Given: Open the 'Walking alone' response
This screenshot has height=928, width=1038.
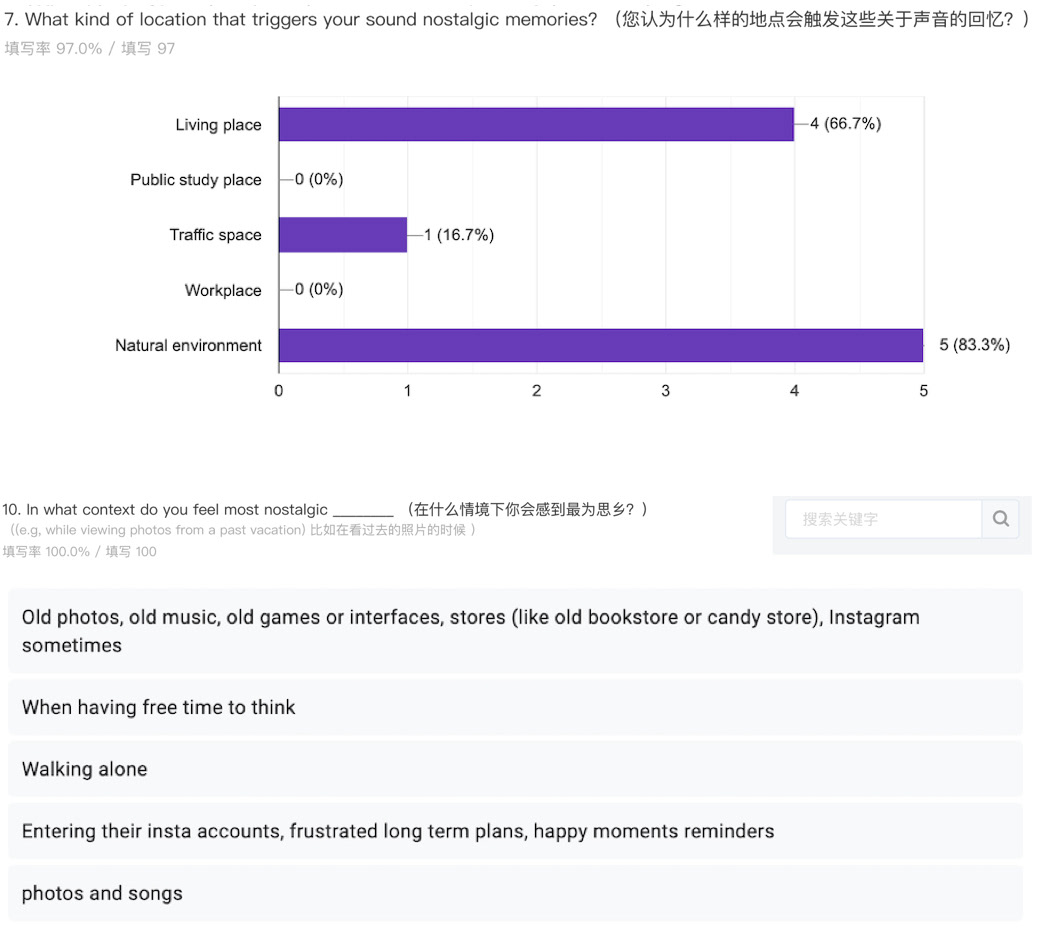Looking at the screenshot, I should (515, 768).
